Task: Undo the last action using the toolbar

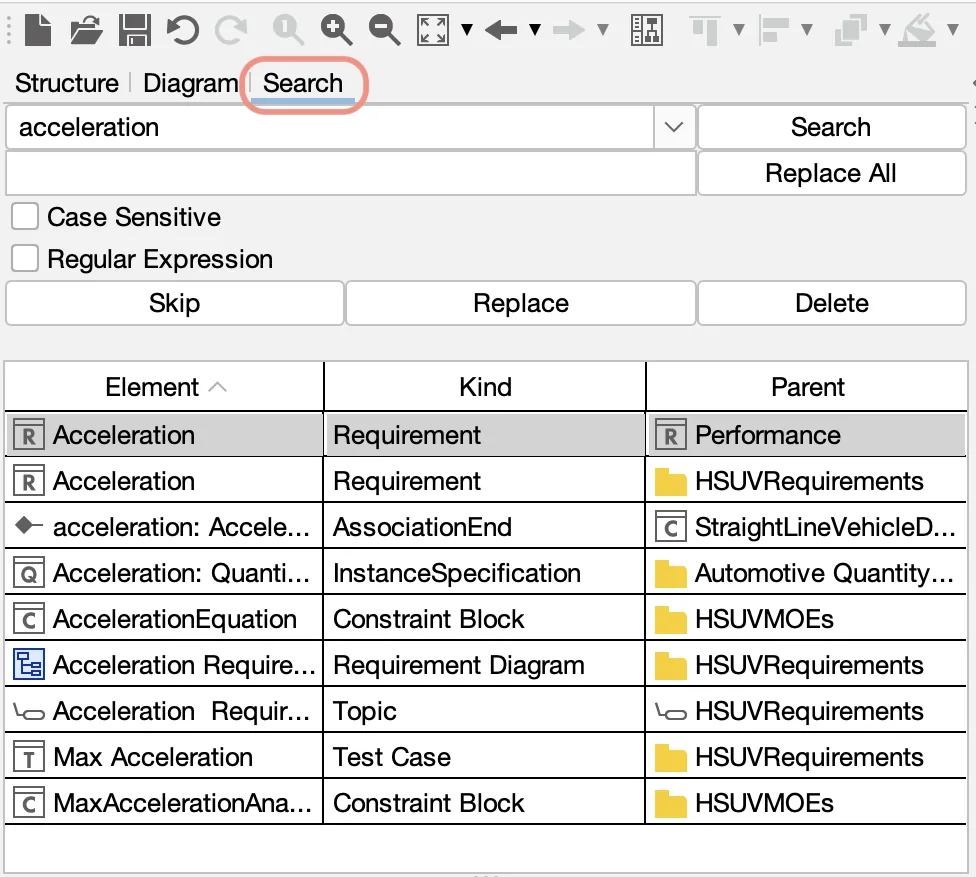Action: click(x=182, y=30)
